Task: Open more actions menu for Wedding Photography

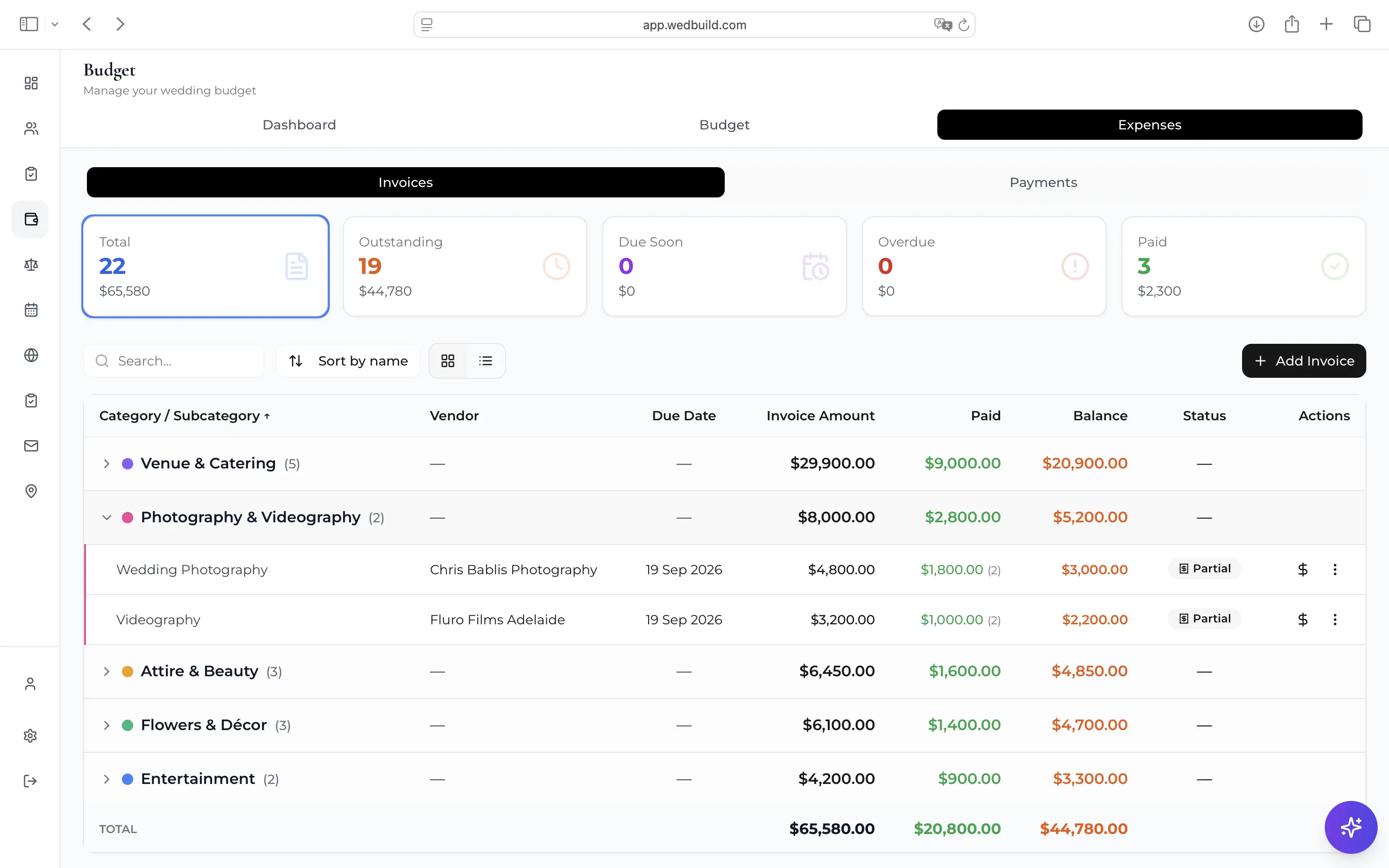Action: coord(1335,570)
